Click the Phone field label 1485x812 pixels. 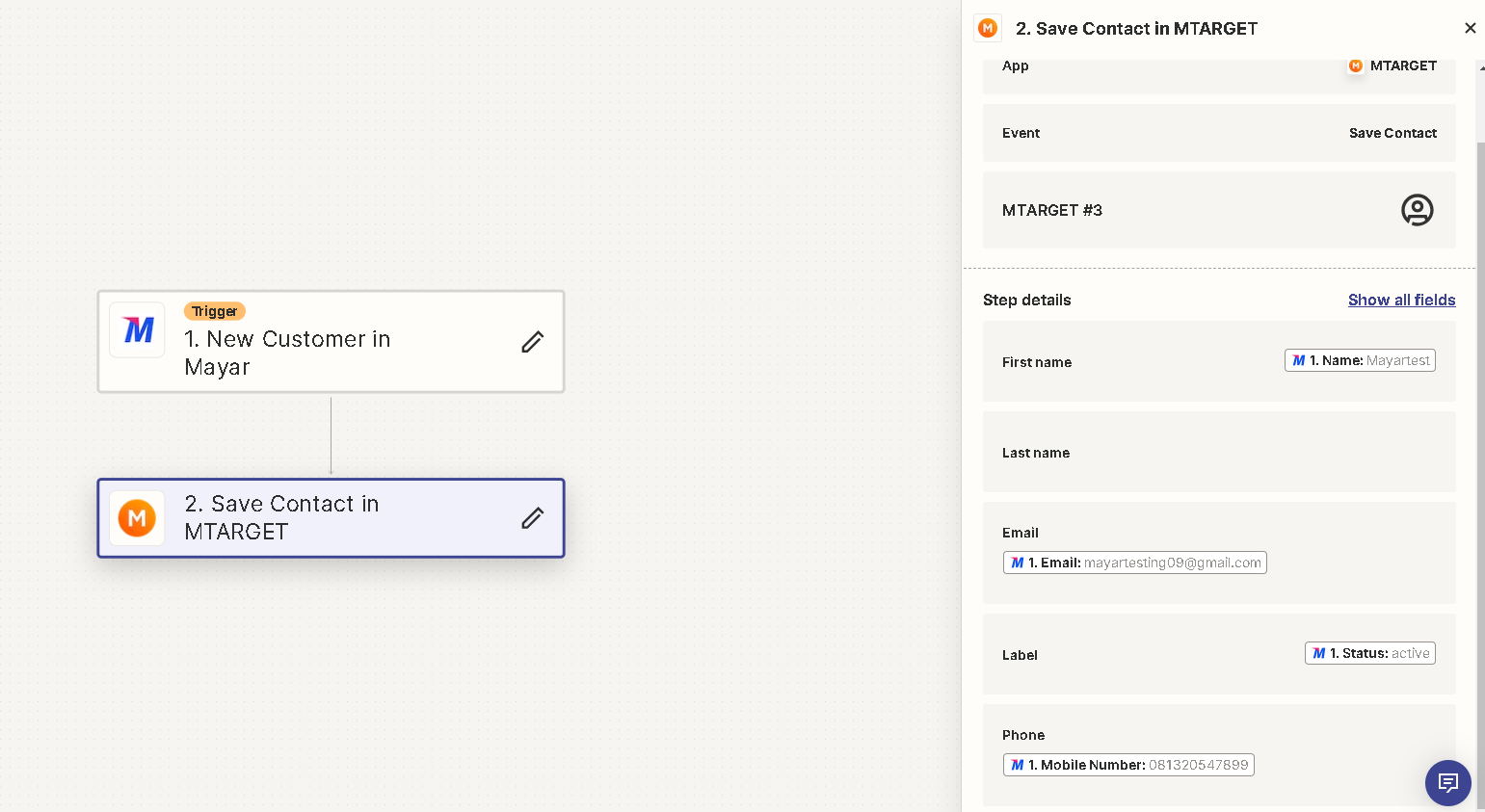(1022, 735)
